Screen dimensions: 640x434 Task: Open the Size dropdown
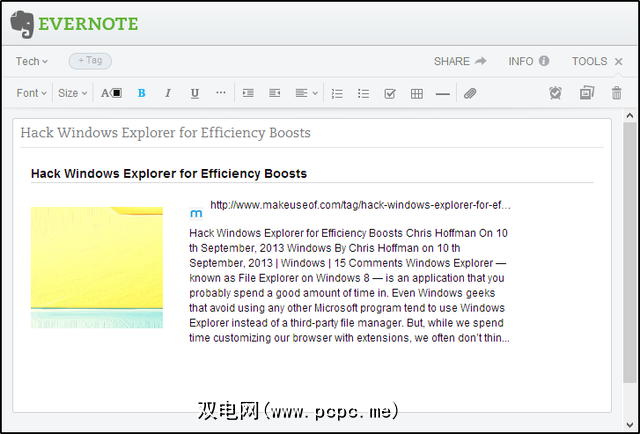73,93
